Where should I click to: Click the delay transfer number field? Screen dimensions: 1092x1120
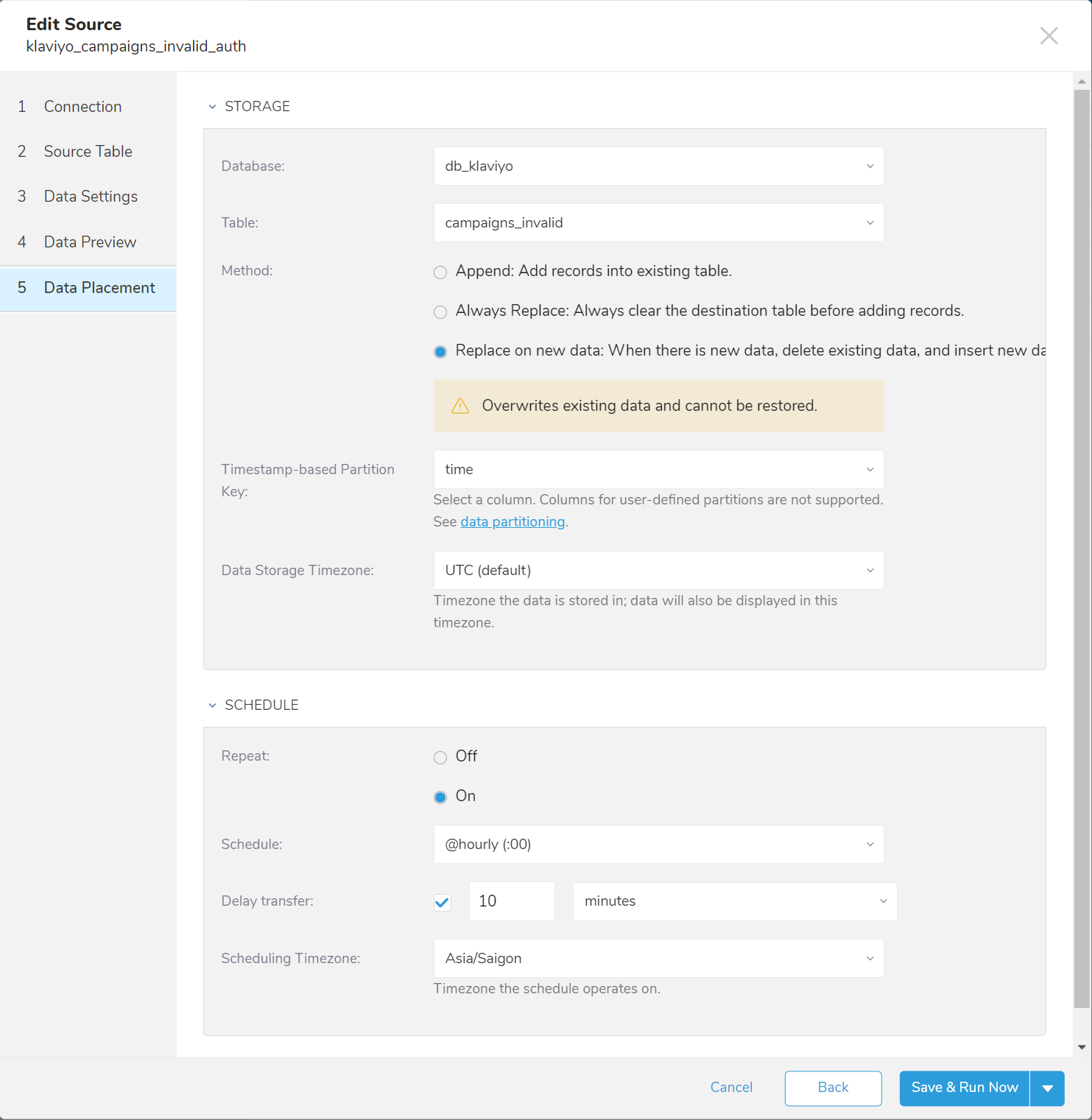512,901
